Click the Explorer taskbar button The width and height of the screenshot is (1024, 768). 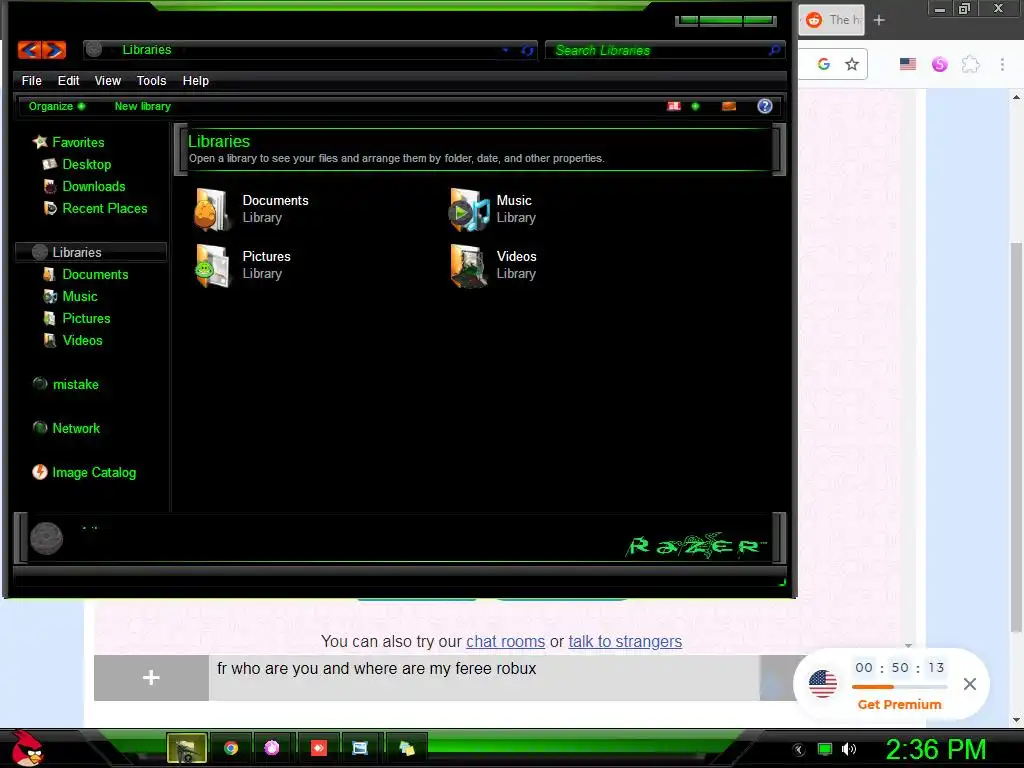click(x=186, y=748)
